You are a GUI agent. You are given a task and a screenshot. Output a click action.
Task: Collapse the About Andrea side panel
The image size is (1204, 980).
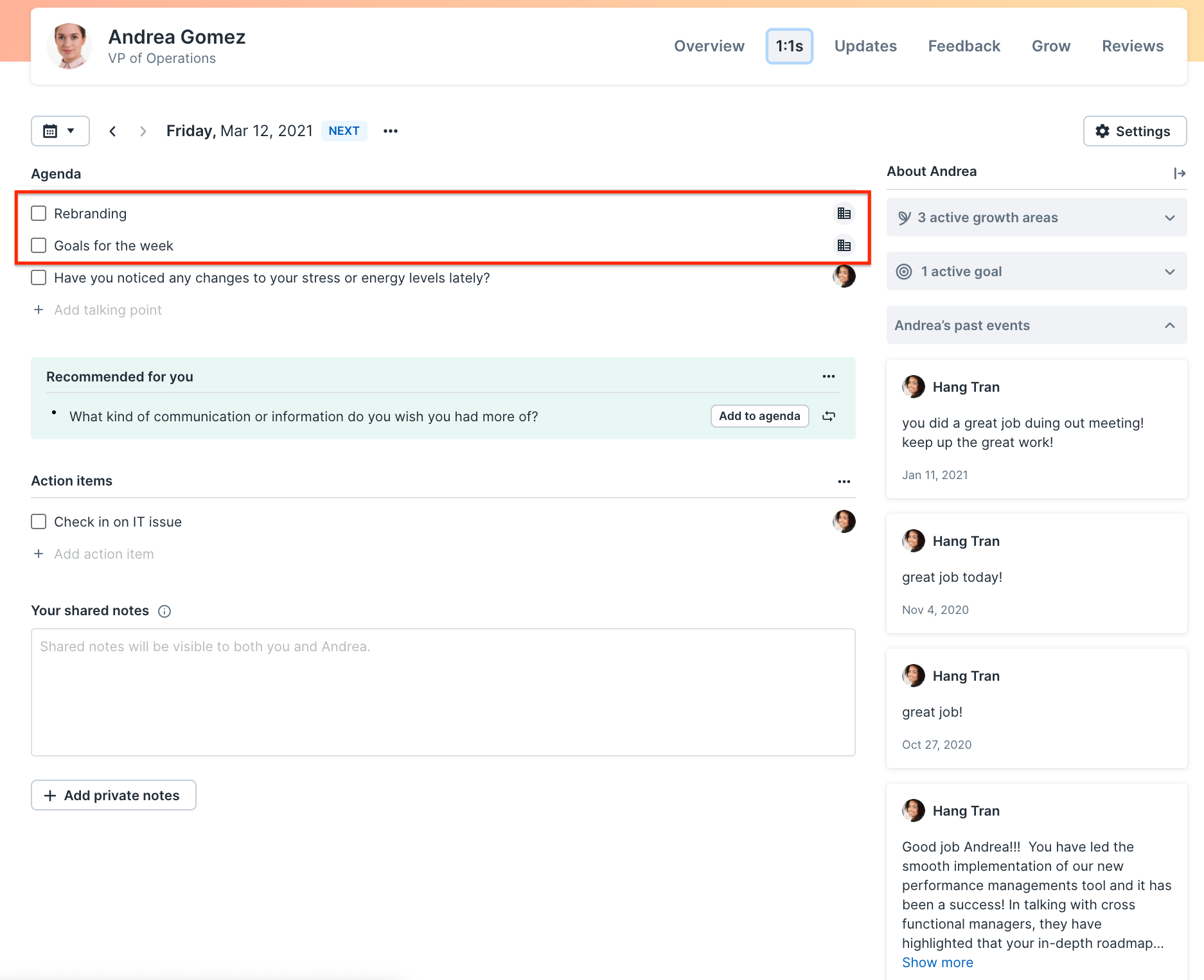tap(1180, 173)
